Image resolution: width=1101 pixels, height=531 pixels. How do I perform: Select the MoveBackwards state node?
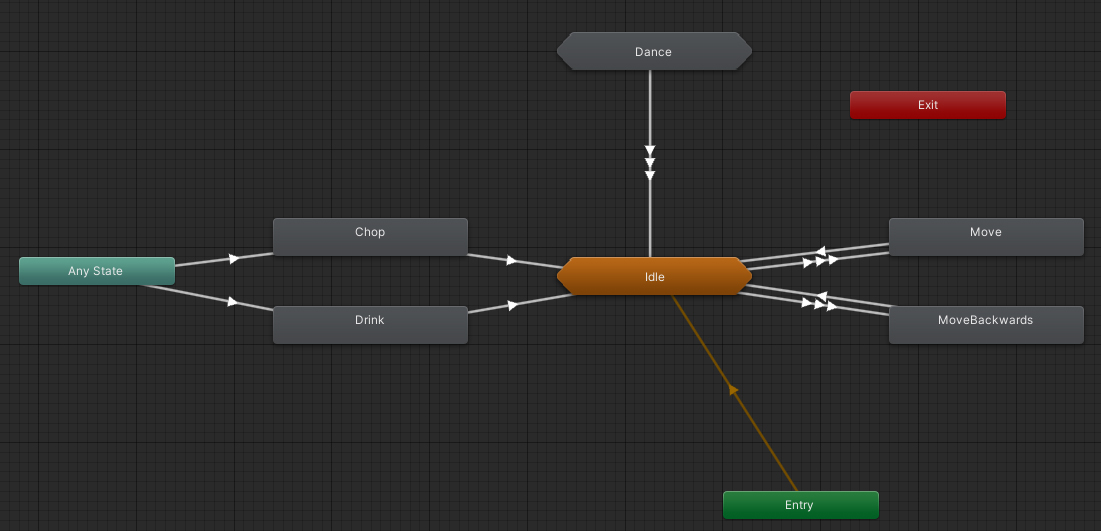coord(985,324)
